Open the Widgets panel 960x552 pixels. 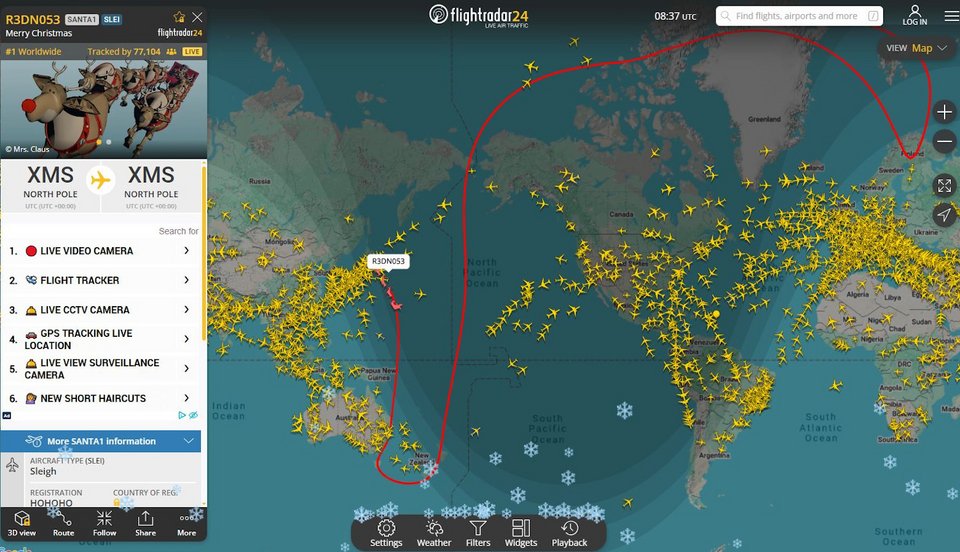coord(521,533)
